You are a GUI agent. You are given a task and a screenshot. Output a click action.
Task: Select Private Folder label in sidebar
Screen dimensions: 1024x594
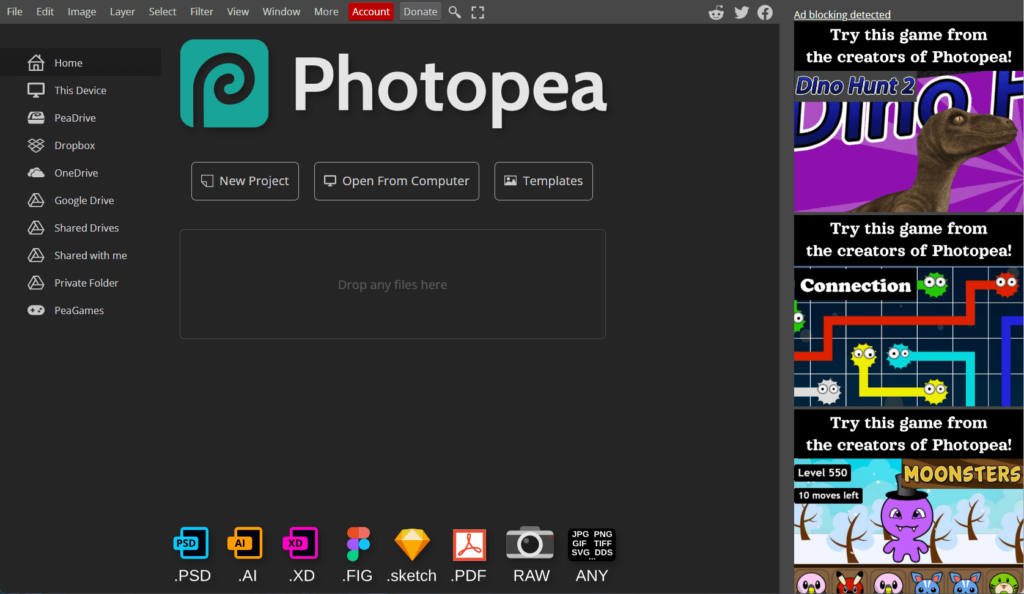(x=86, y=282)
